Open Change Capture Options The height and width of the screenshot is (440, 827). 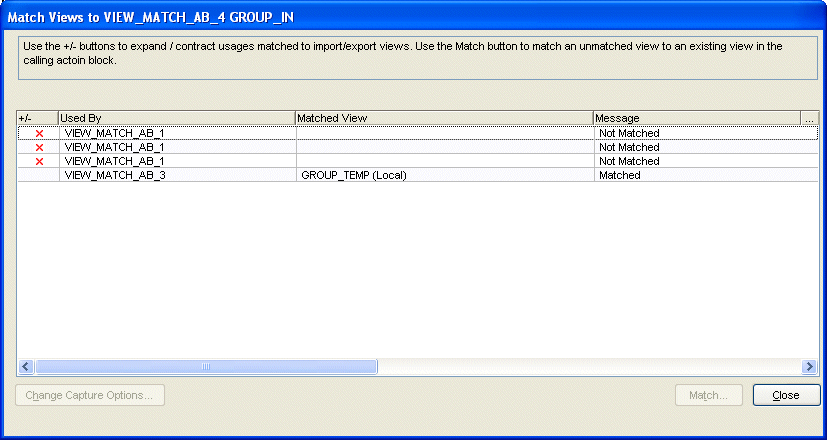click(x=90, y=395)
